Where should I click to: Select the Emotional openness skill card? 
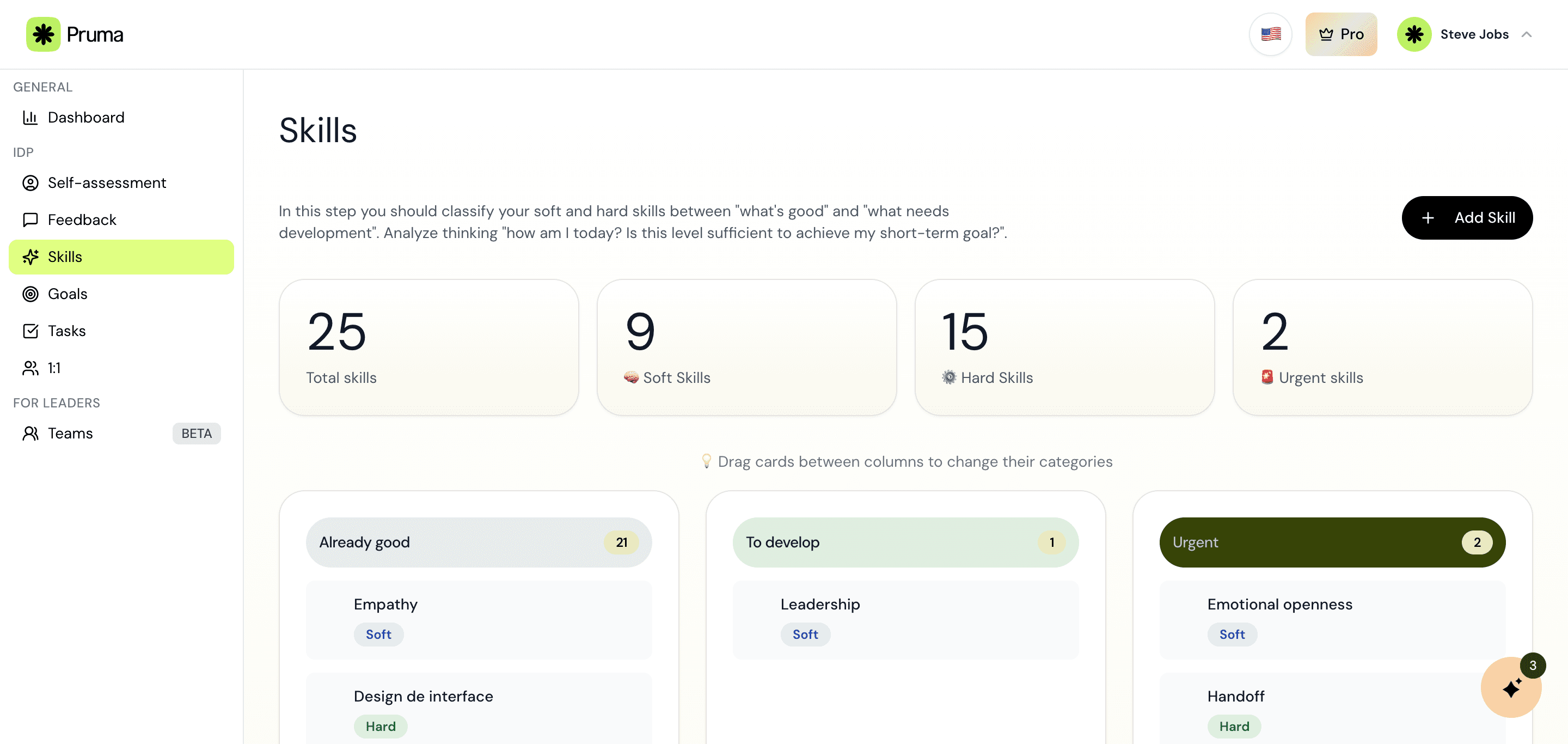pyautogui.click(x=1332, y=619)
